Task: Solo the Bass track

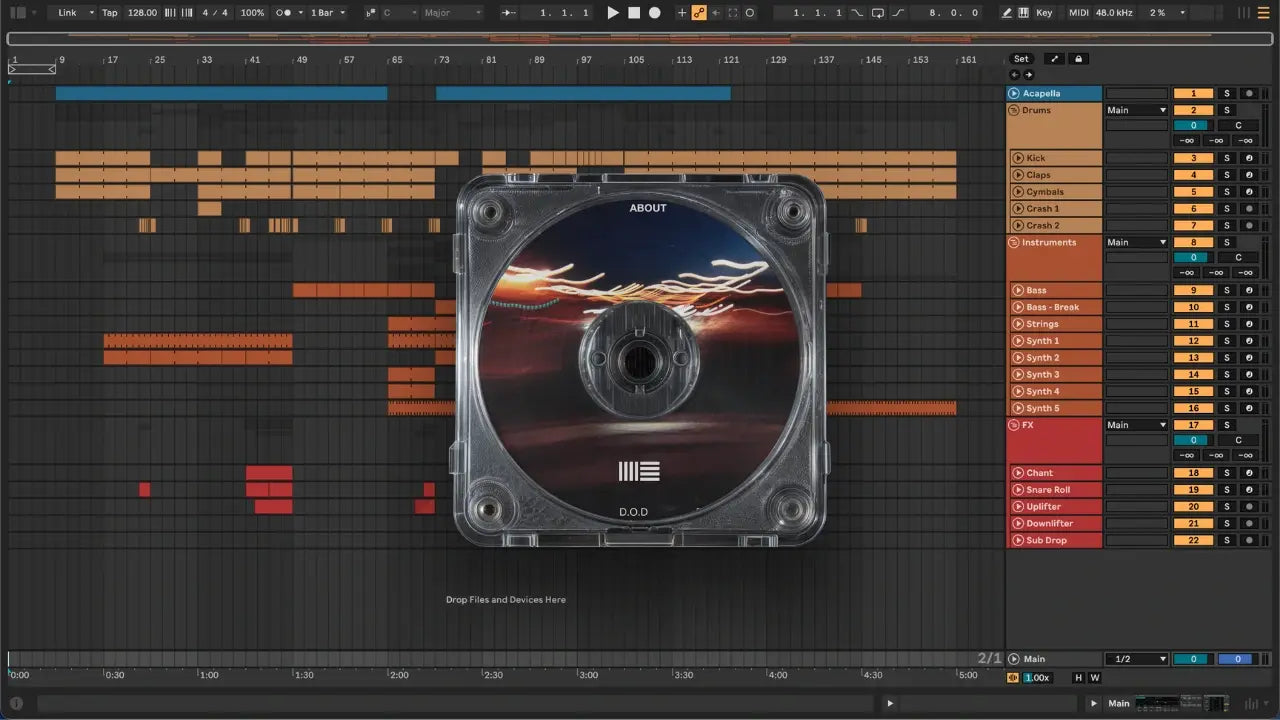Action: pyautogui.click(x=1227, y=291)
